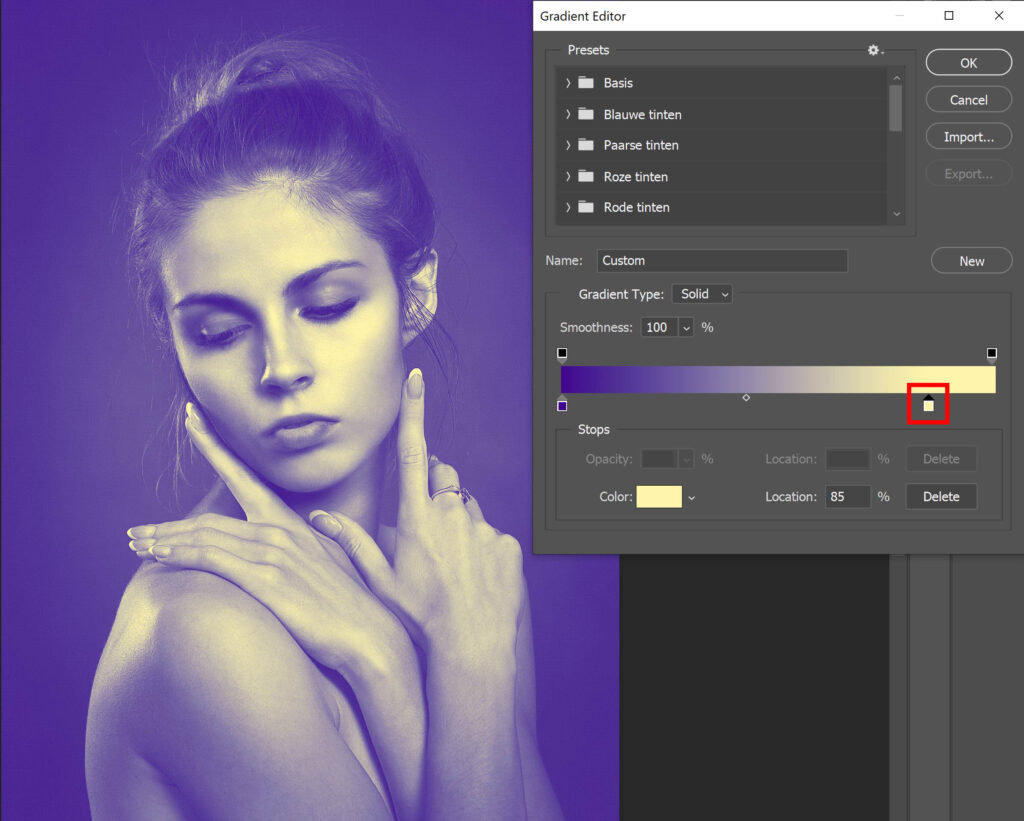
Task: Click the Basis preset folder label
Action: click(618, 83)
